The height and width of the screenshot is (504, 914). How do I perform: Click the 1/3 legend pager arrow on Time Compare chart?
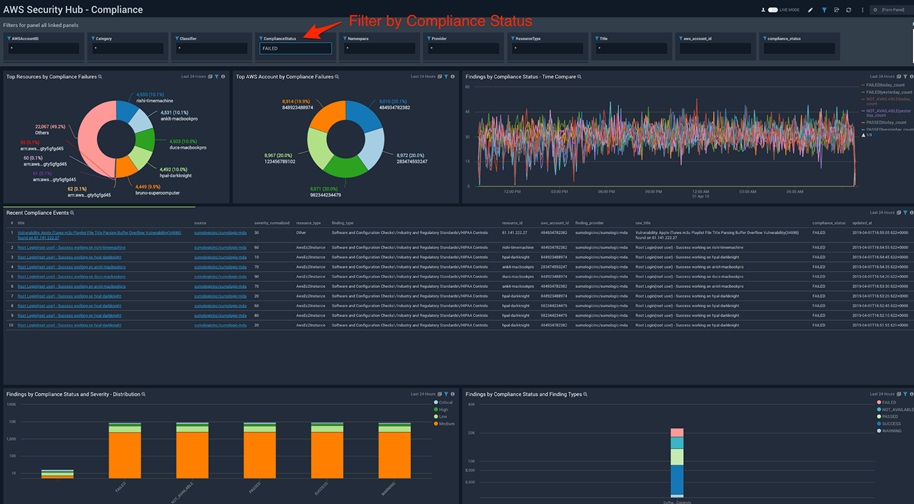(x=864, y=135)
